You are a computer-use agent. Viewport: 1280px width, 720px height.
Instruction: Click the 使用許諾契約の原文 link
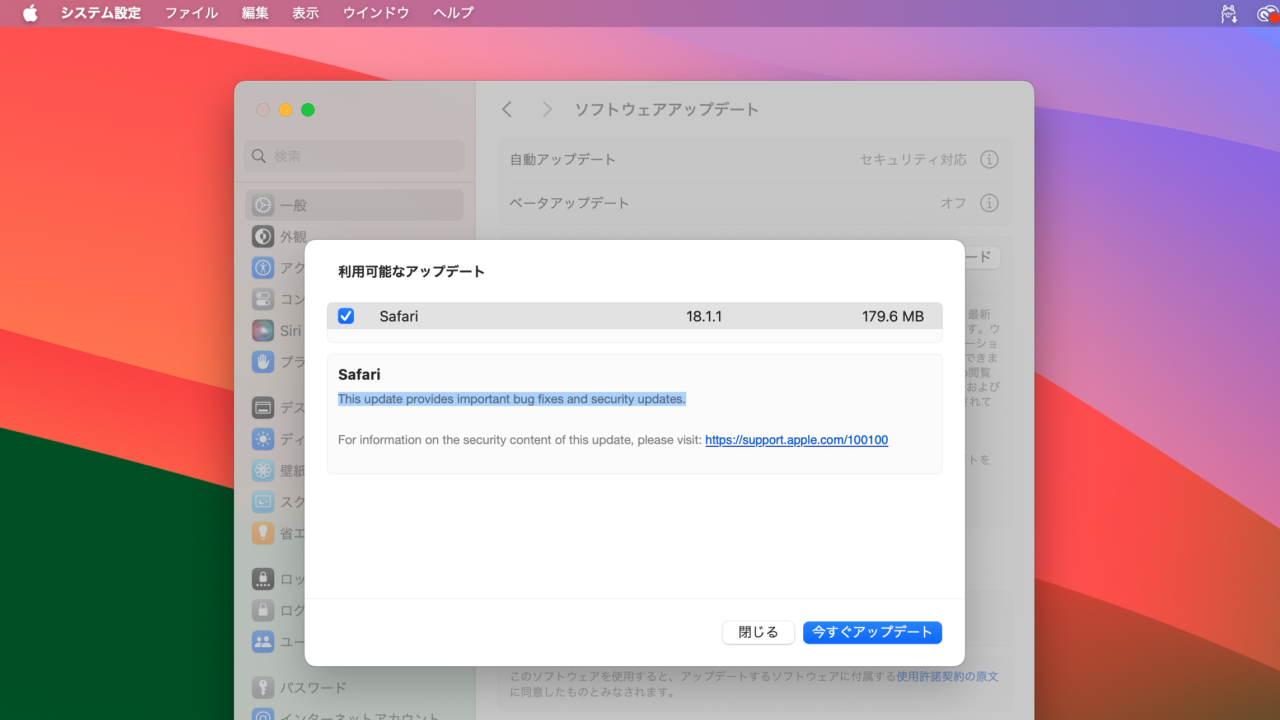[947, 677]
